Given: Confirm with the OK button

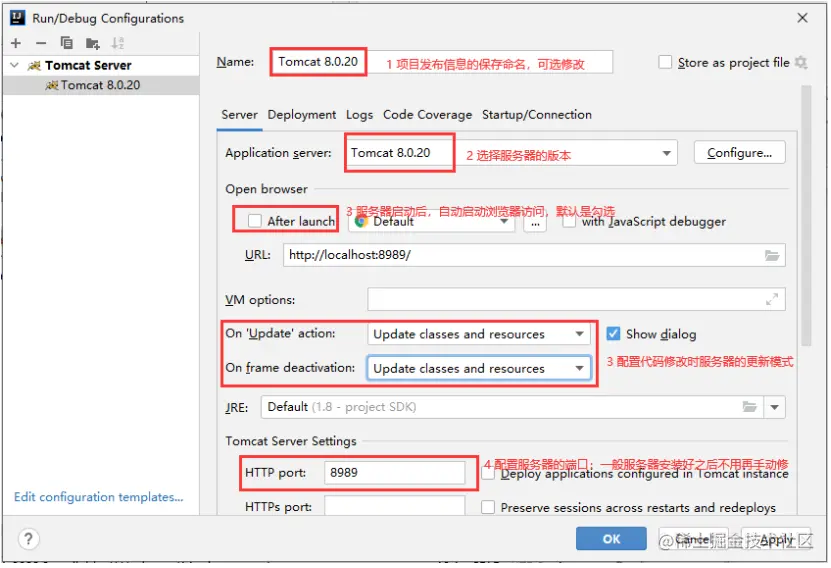Looking at the screenshot, I should click(611, 539).
